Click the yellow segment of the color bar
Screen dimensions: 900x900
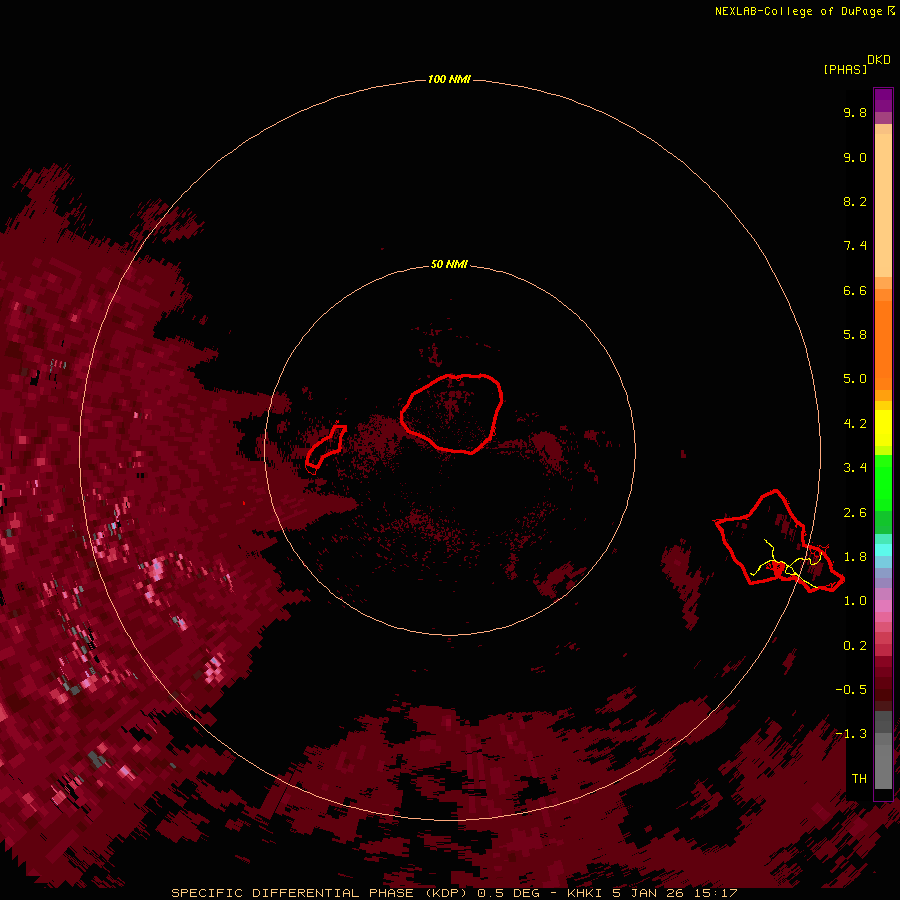pyautogui.click(x=883, y=428)
